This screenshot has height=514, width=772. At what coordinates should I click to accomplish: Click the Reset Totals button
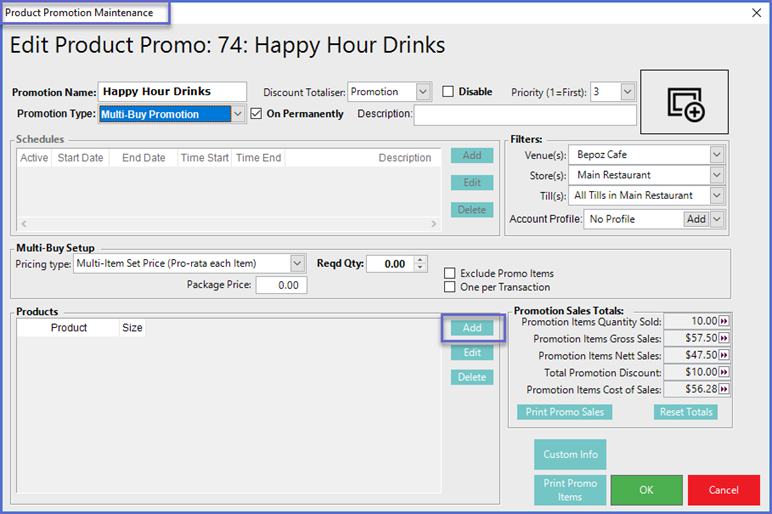[x=686, y=412]
